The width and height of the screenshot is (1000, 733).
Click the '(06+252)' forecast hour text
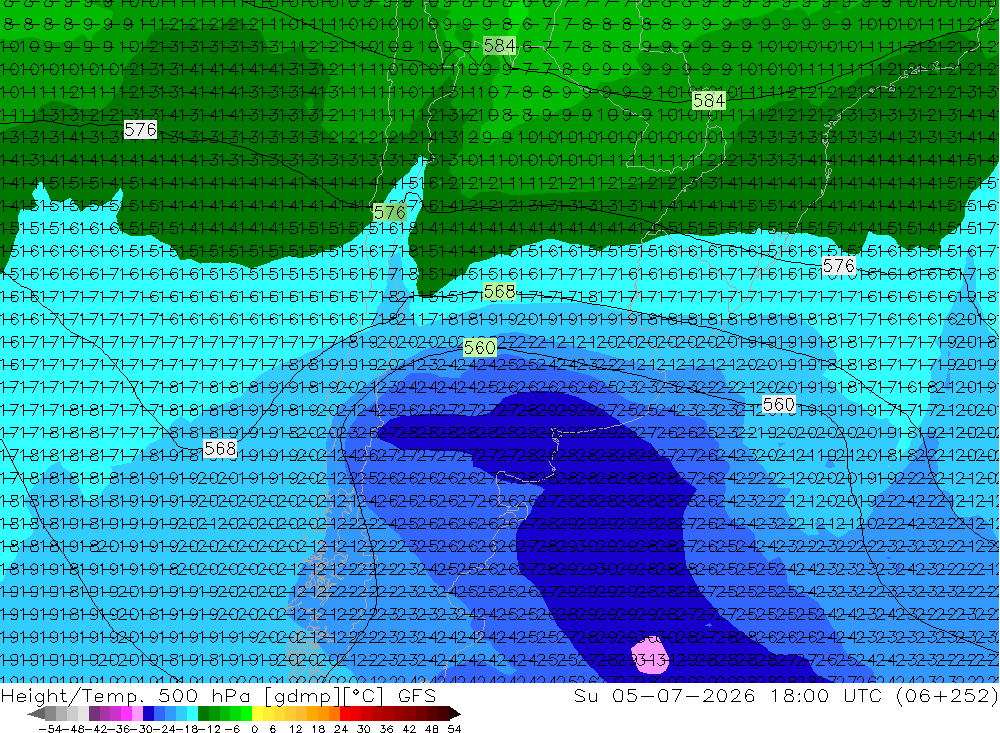pos(947,696)
